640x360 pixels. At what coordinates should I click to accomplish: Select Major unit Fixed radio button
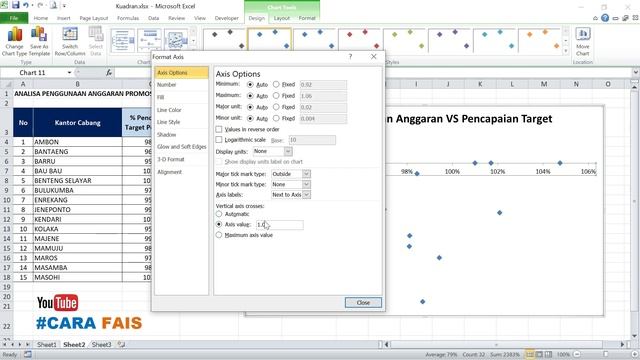(276, 107)
